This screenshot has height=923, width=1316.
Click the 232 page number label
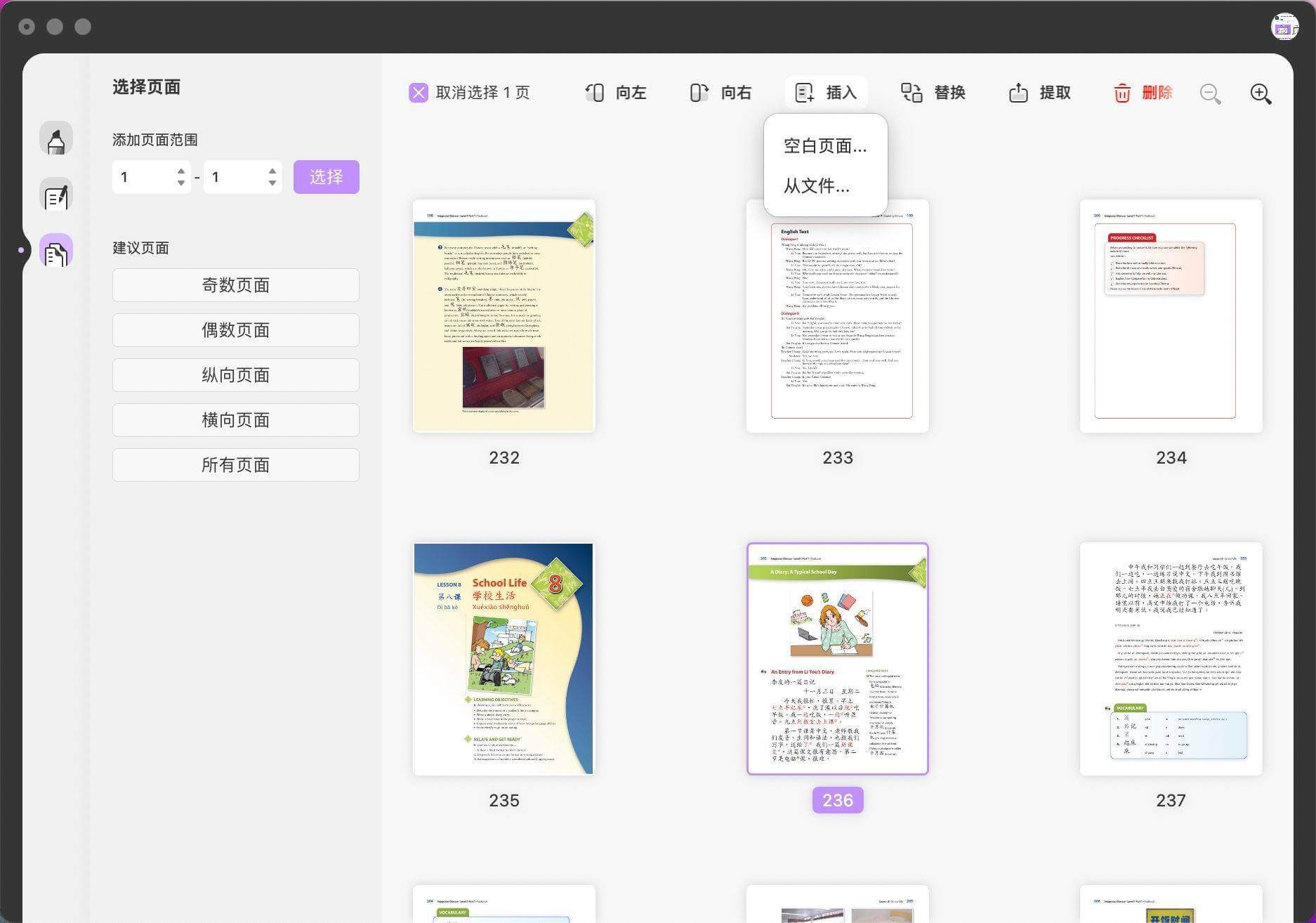(x=504, y=457)
